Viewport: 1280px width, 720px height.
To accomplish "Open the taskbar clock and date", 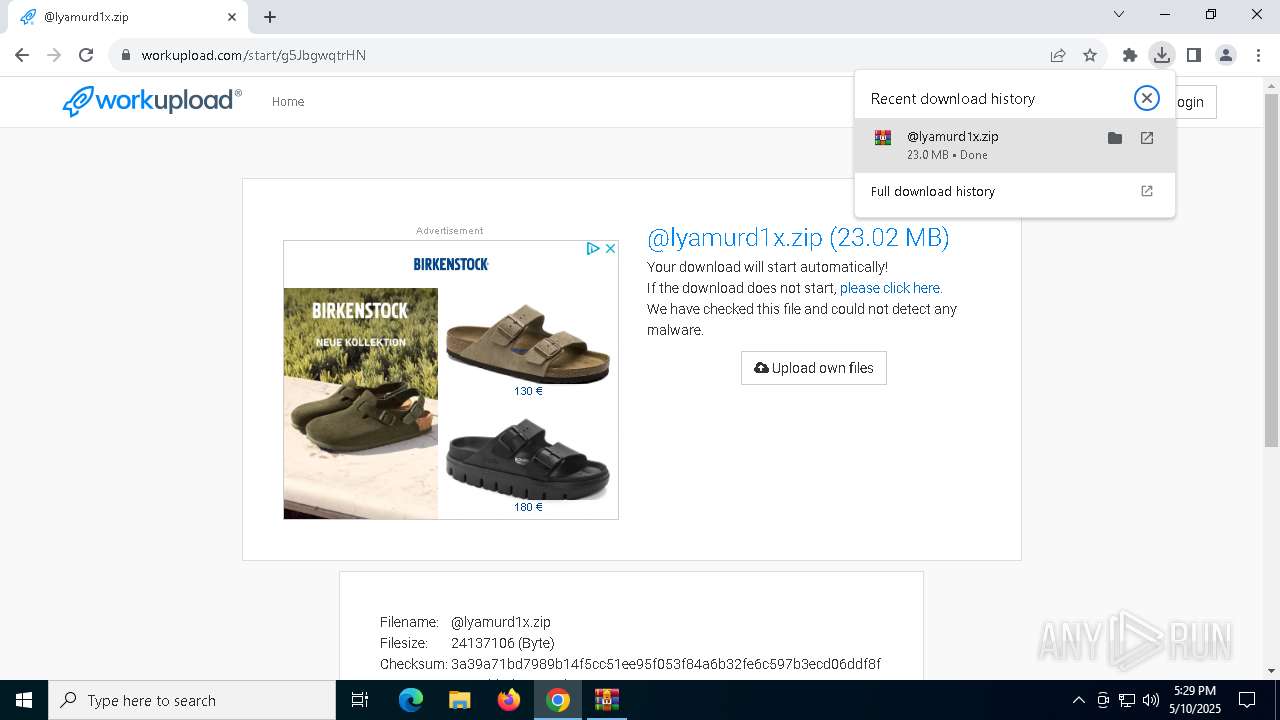I will click(x=1195, y=700).
